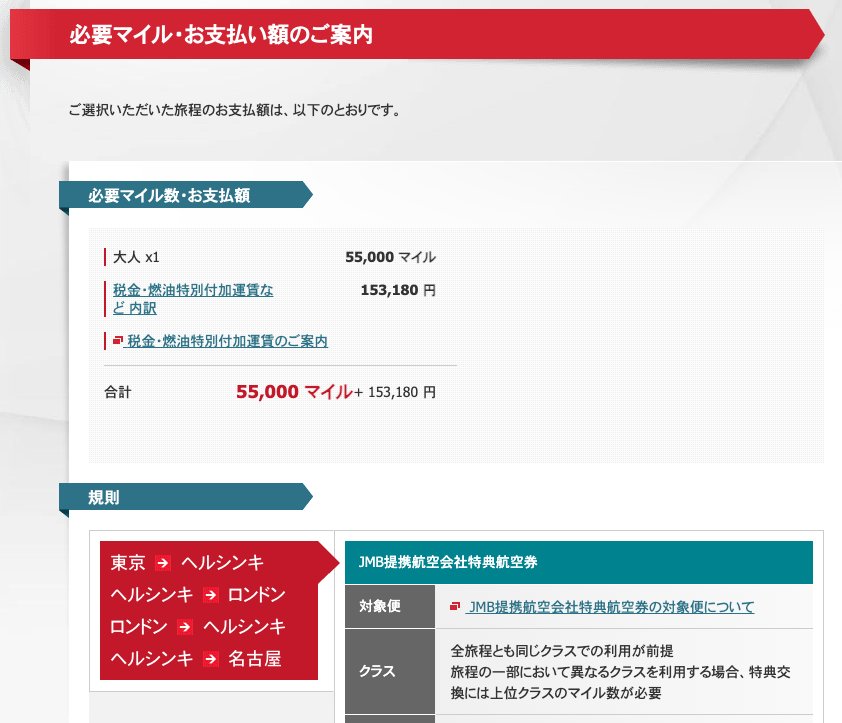The height and width of the screenshot is (723, 842).
Task: Click the red window icon before 税金・燃油特別付加運賃のご案内
Action: 118,340
